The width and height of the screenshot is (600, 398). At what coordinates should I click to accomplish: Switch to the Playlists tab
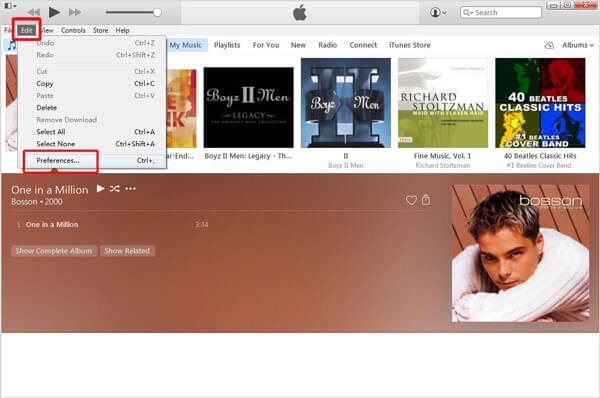click(227, 45)
